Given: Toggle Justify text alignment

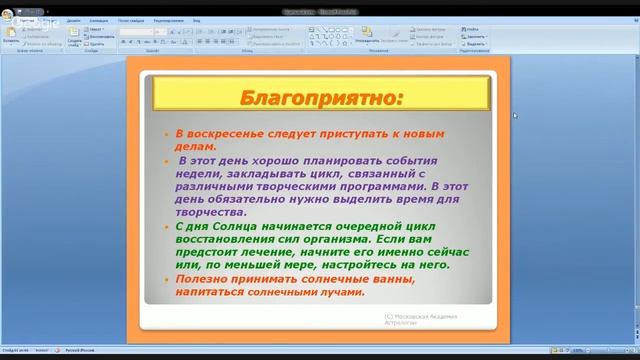Looking at the screenshot, I should tap(223, 42).
